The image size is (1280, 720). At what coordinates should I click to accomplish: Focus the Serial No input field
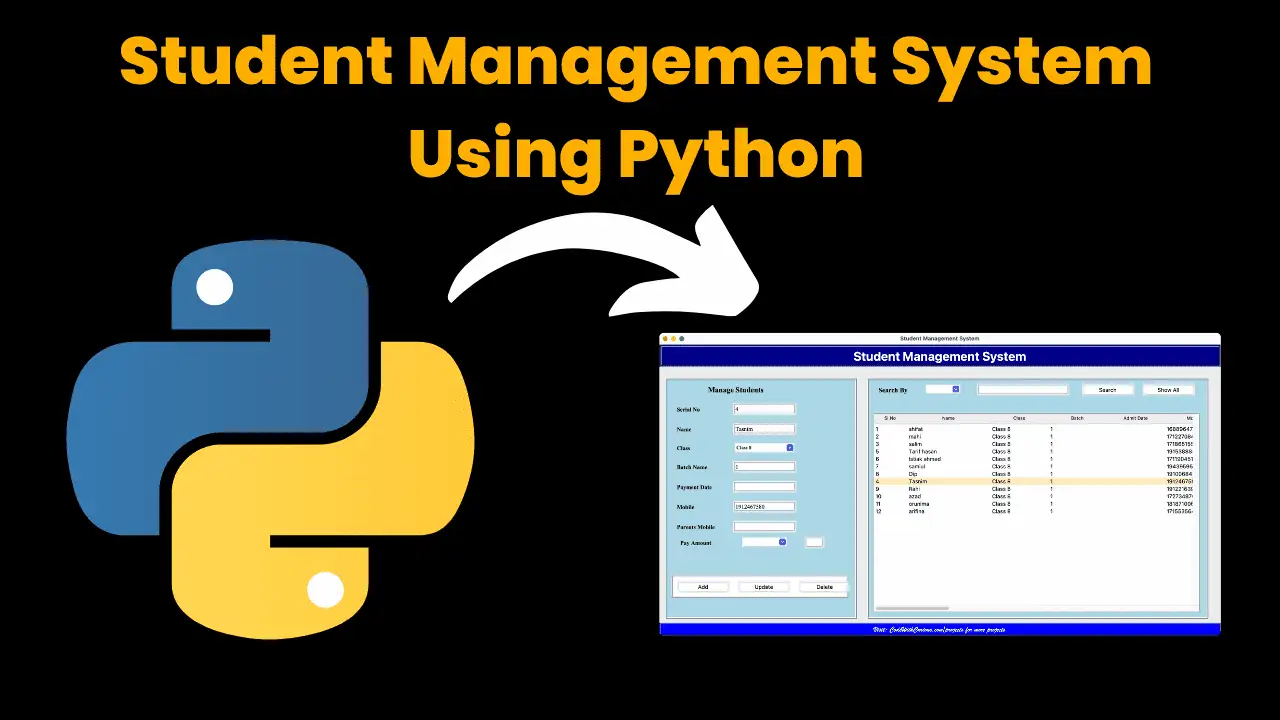764,409
